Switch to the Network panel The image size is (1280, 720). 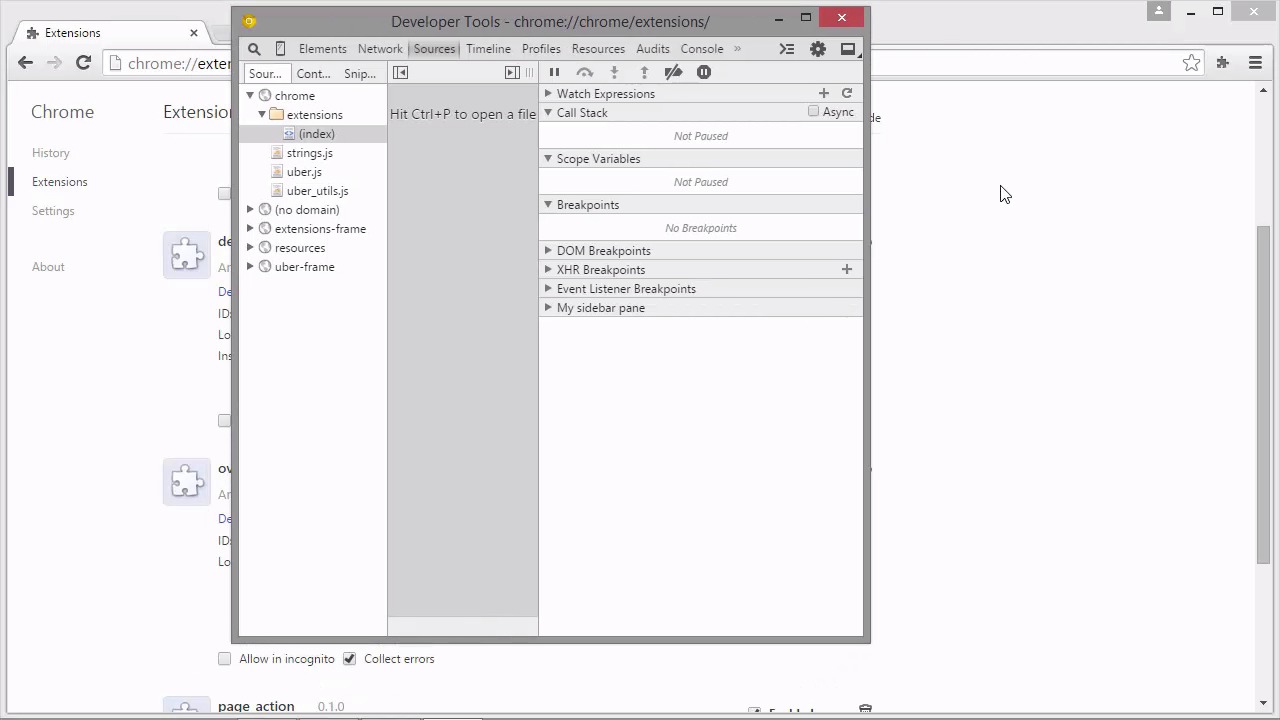pyautogui.click(x=380, y=49)
